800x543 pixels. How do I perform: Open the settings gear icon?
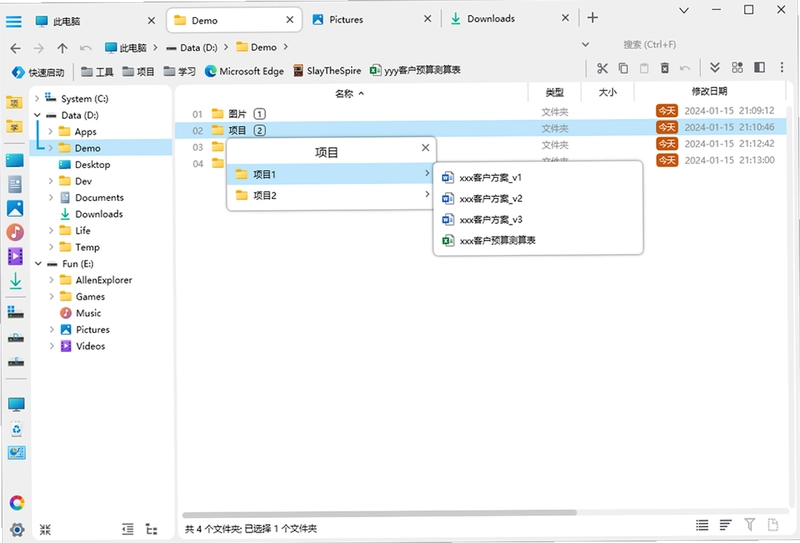point(17,530)
